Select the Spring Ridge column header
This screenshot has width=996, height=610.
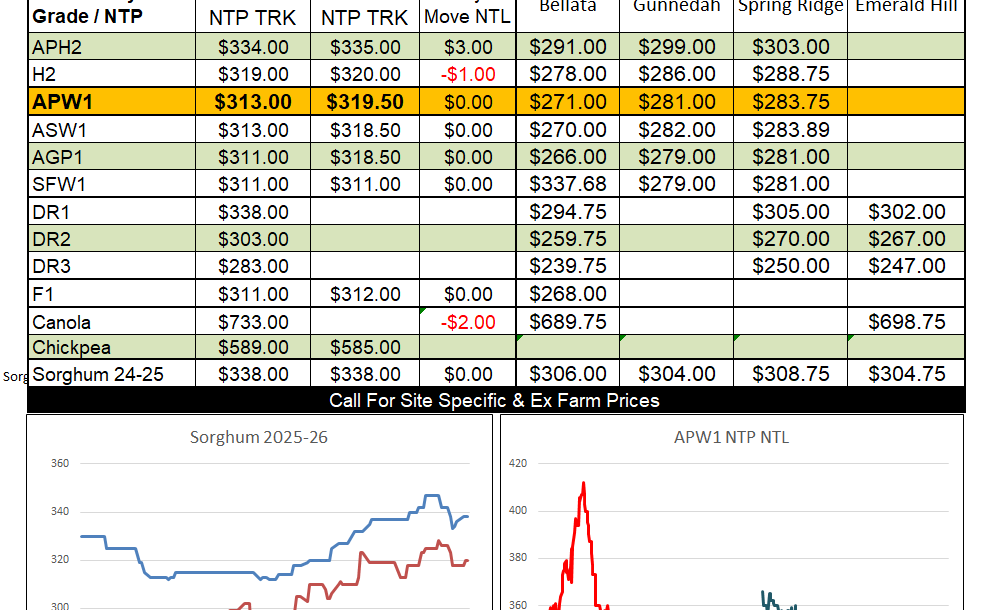pyautogui.click(x=790, y=8)
